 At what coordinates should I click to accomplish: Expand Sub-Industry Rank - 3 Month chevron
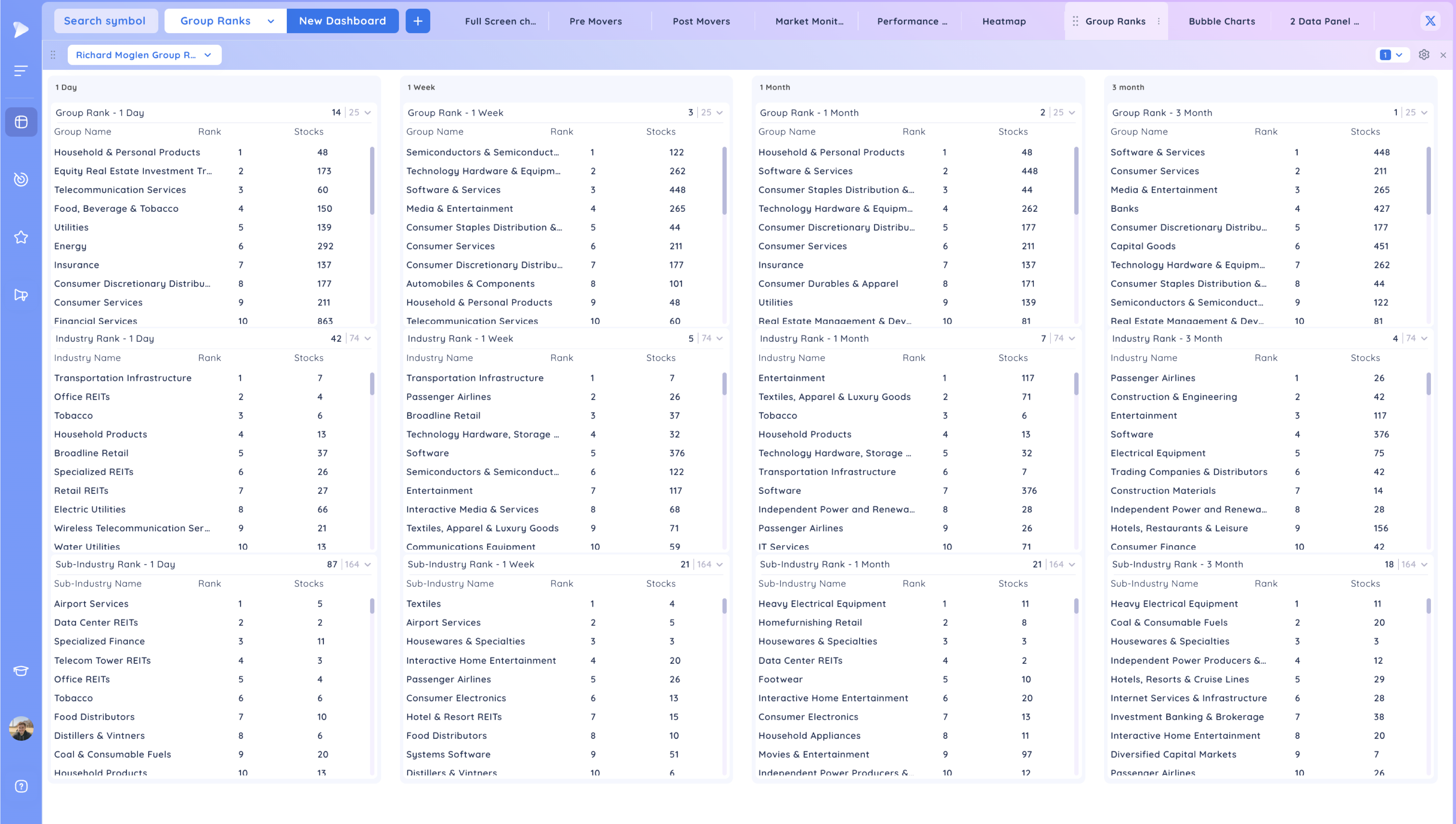tap(1424, 564)
